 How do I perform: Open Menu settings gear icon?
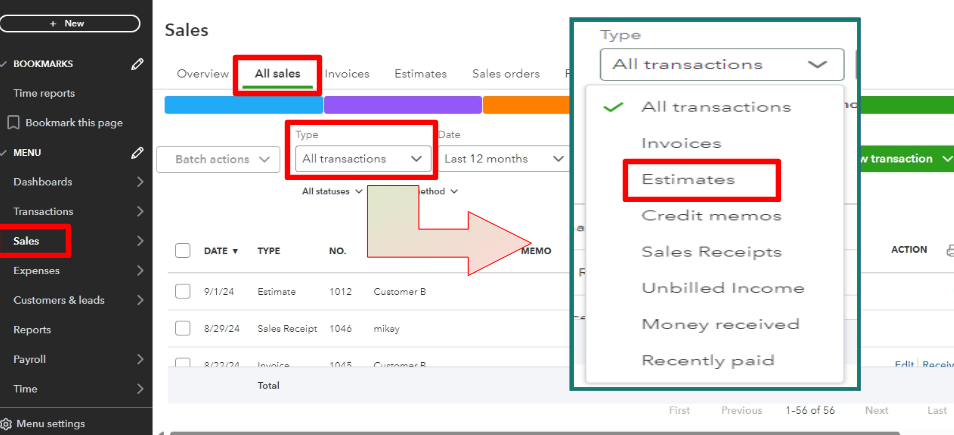click(7, 423)
